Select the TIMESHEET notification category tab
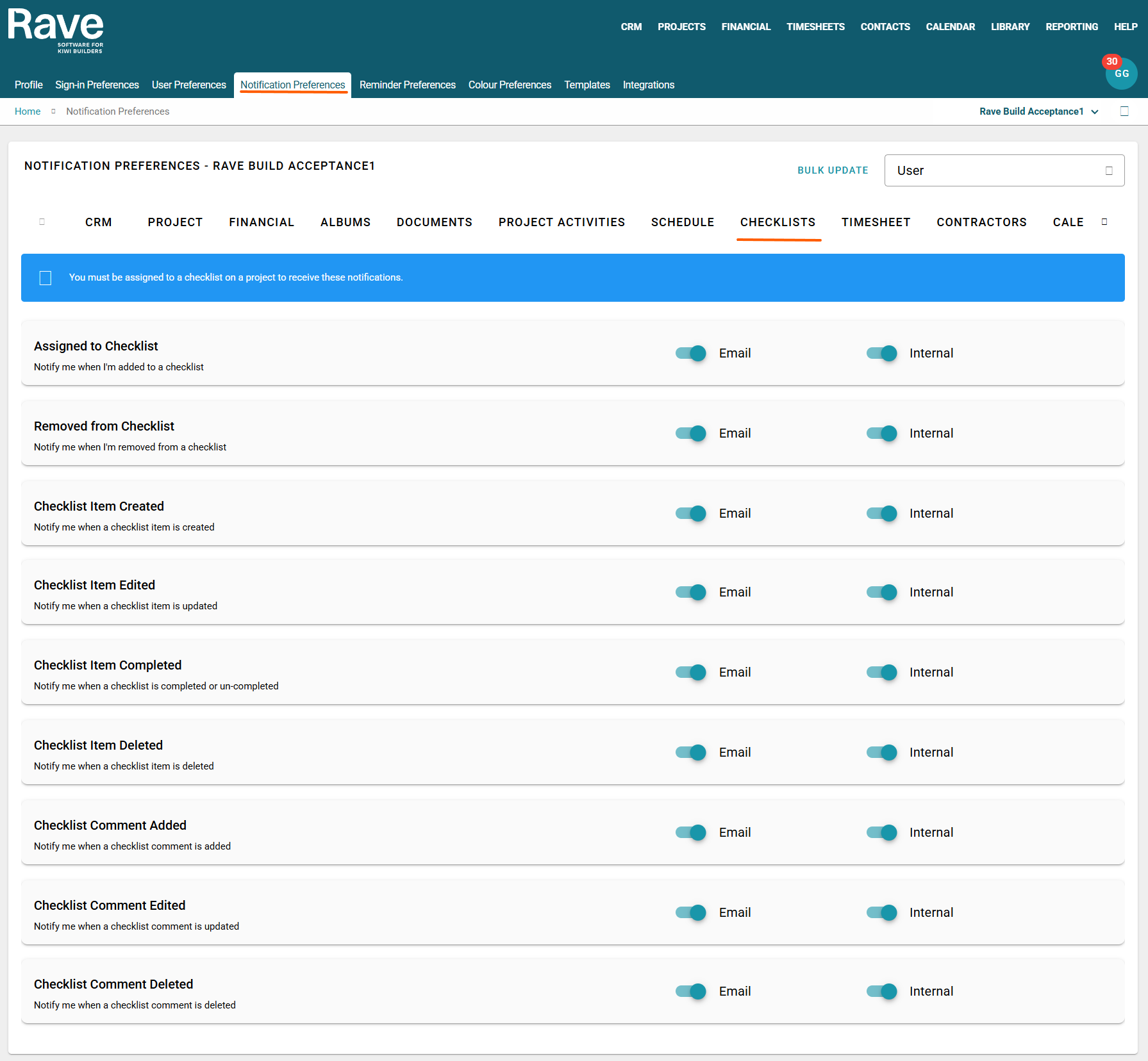Viewport: 1148px width, 1061px height. pyautogui.click(x=876, y=222)
